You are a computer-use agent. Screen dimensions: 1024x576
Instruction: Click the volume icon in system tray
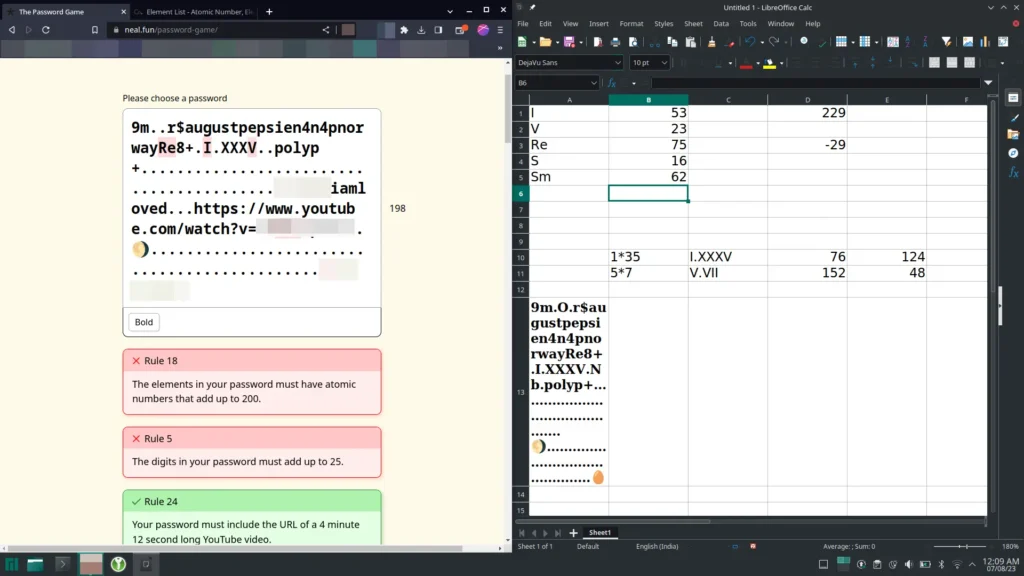tap(908, 564)
